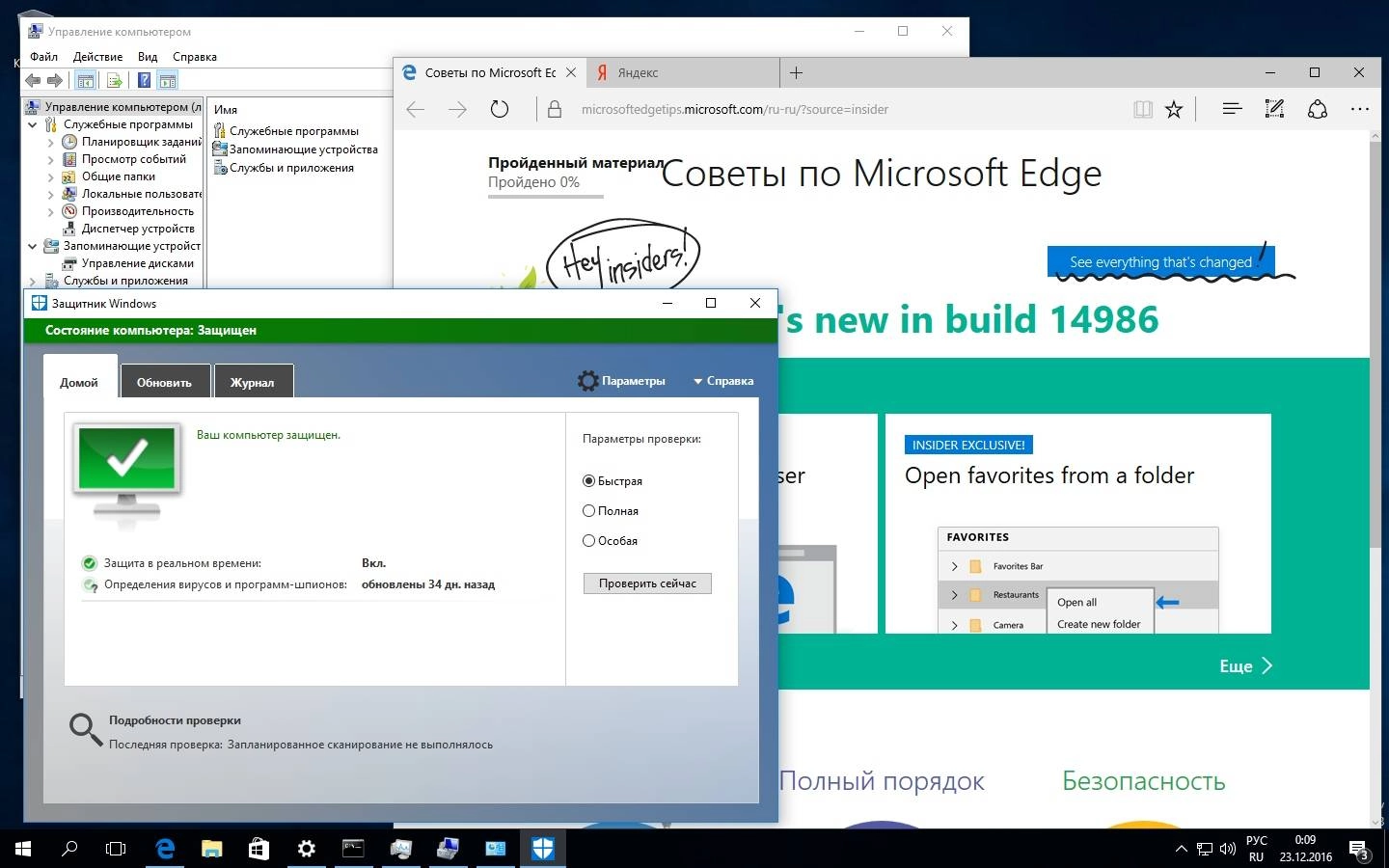The height and width of the screenshot is (868, 1389).
Task: Add page to favorites star in Edge
Action: (1174, 109)
